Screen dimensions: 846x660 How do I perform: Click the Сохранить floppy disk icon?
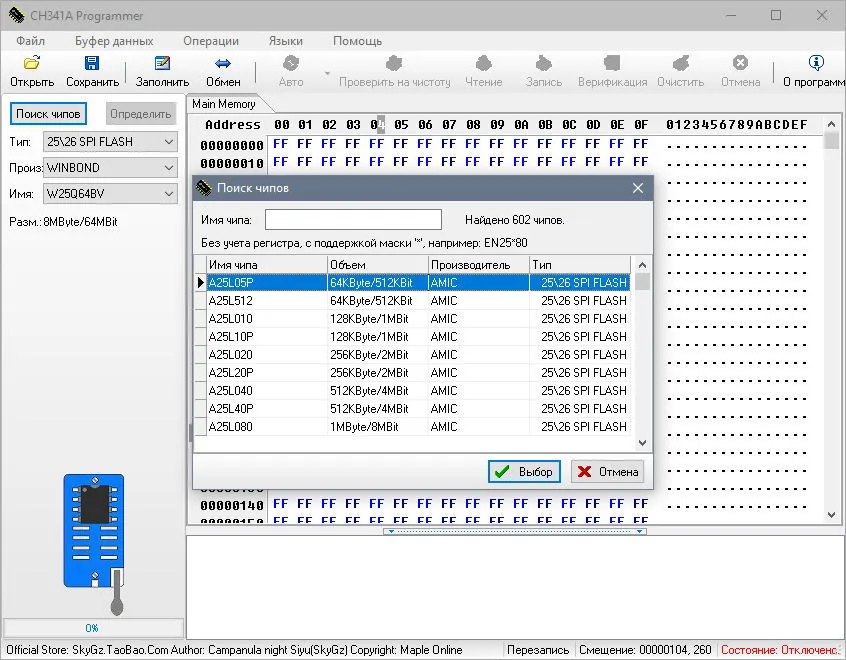click(x=92, y=63)
